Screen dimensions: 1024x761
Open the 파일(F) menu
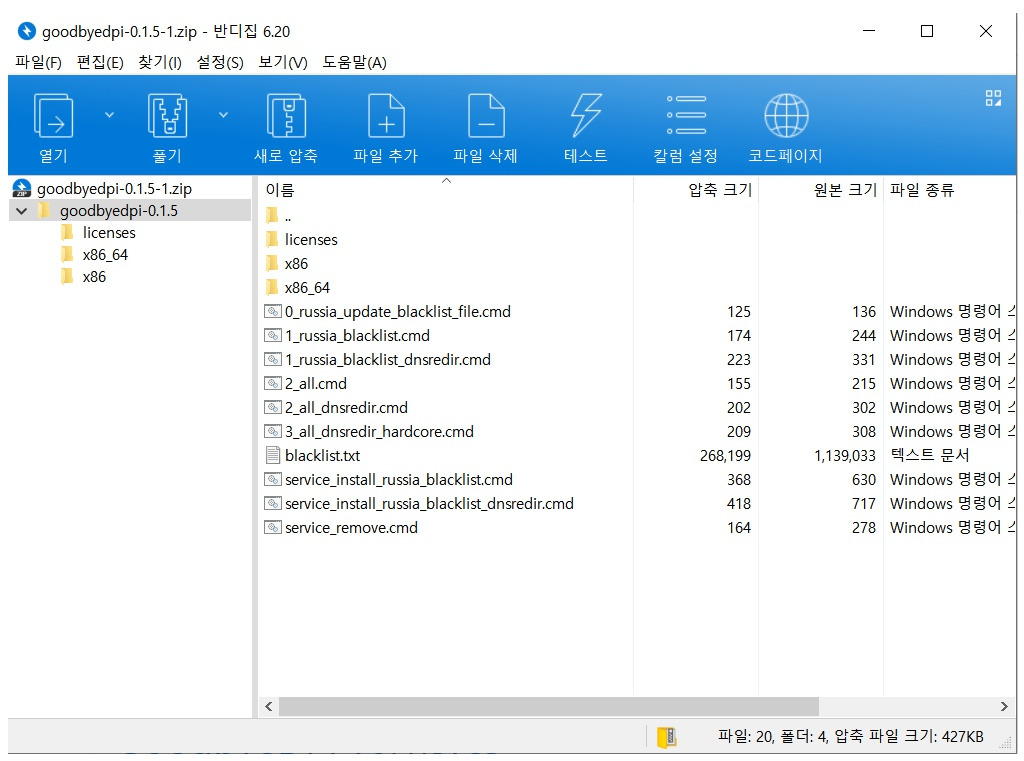click(38, 62)
